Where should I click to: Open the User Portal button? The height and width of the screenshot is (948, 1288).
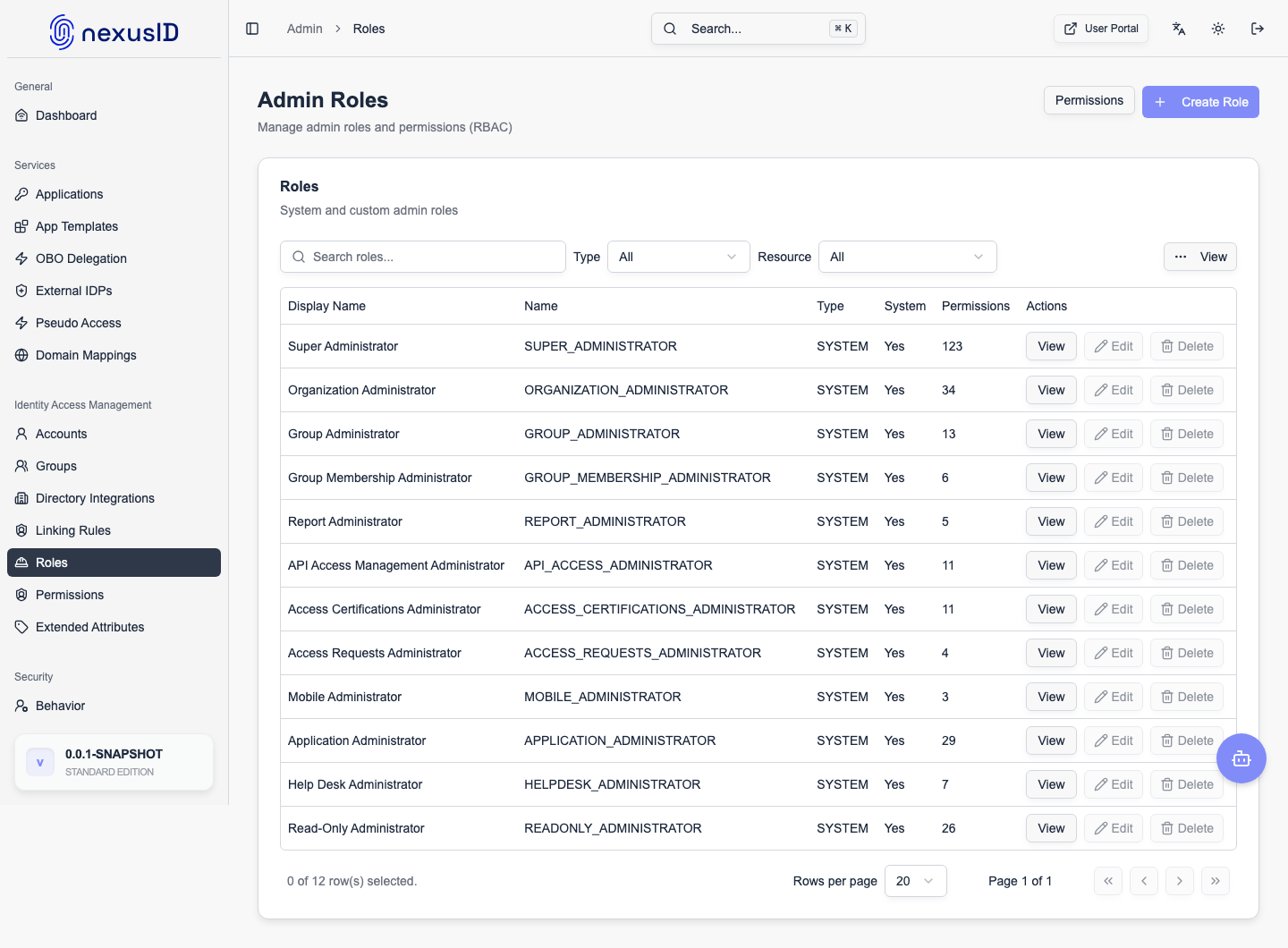point(1101,29)
